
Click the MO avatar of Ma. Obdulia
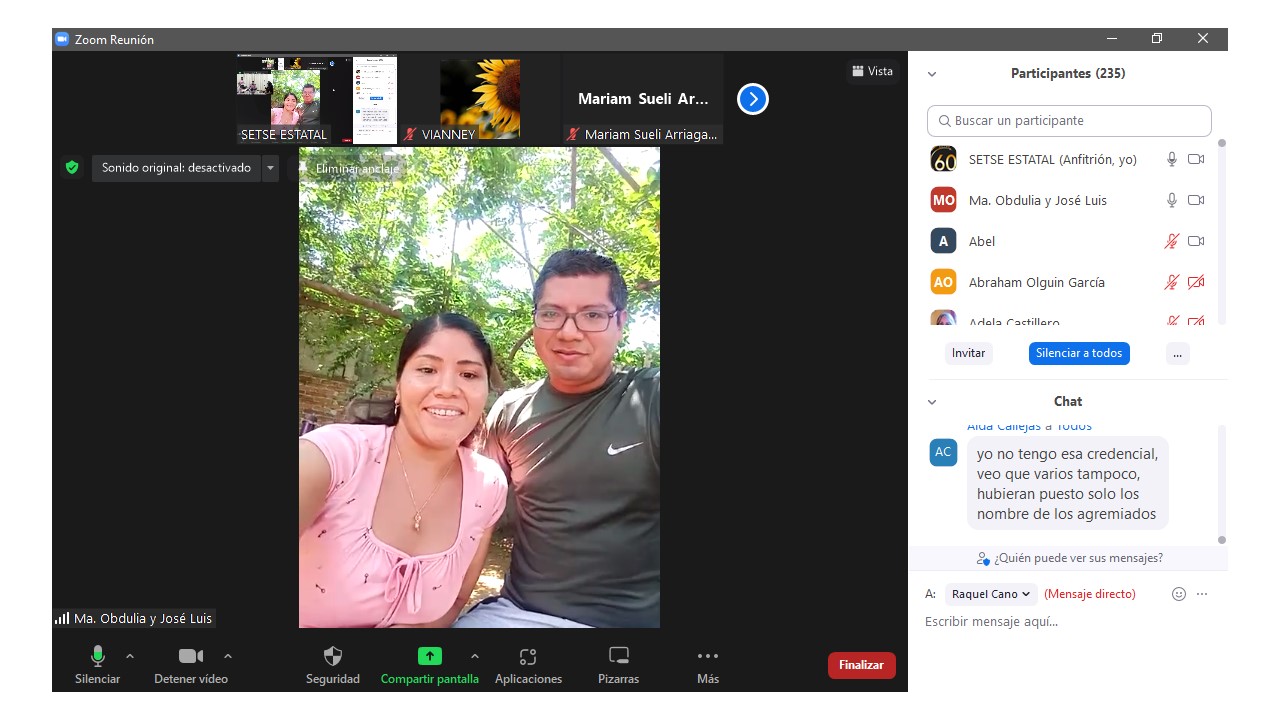click(943, 200)
